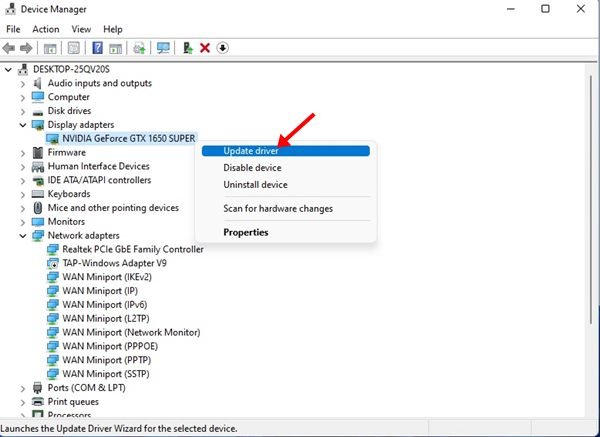Collapse the Display adapters node
This screenshot has width=600, height=437.
(23, 124)
